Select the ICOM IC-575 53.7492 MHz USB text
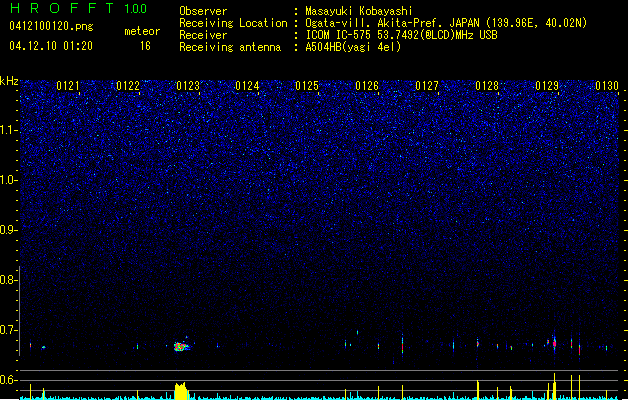Screen dimensions: 629x400 click(401, 35)
